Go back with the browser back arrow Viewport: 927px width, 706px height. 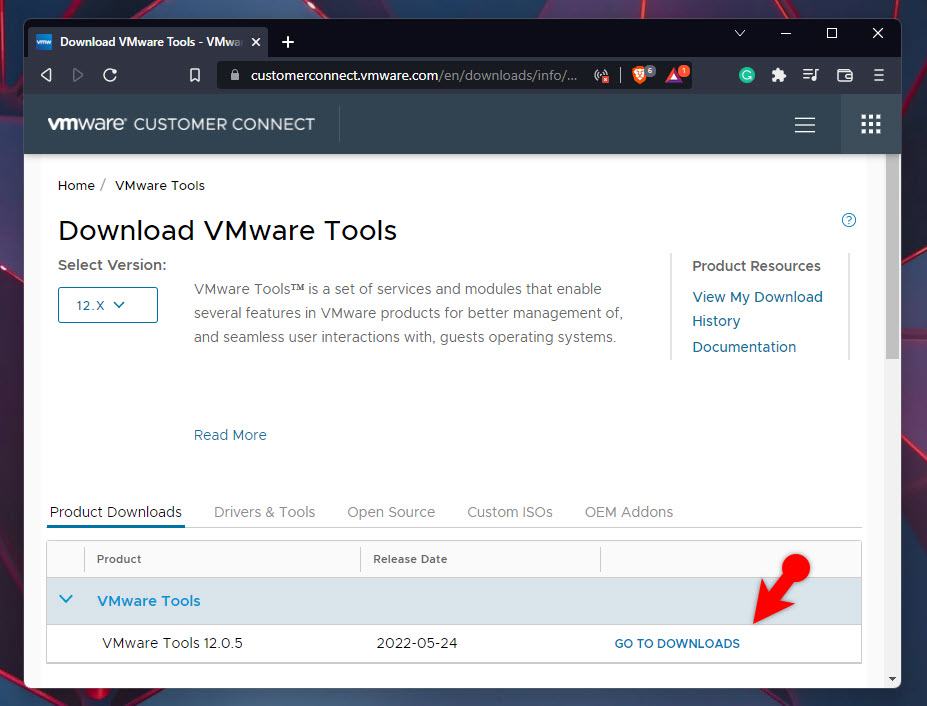pyautogui.click(x=46, y=75)
